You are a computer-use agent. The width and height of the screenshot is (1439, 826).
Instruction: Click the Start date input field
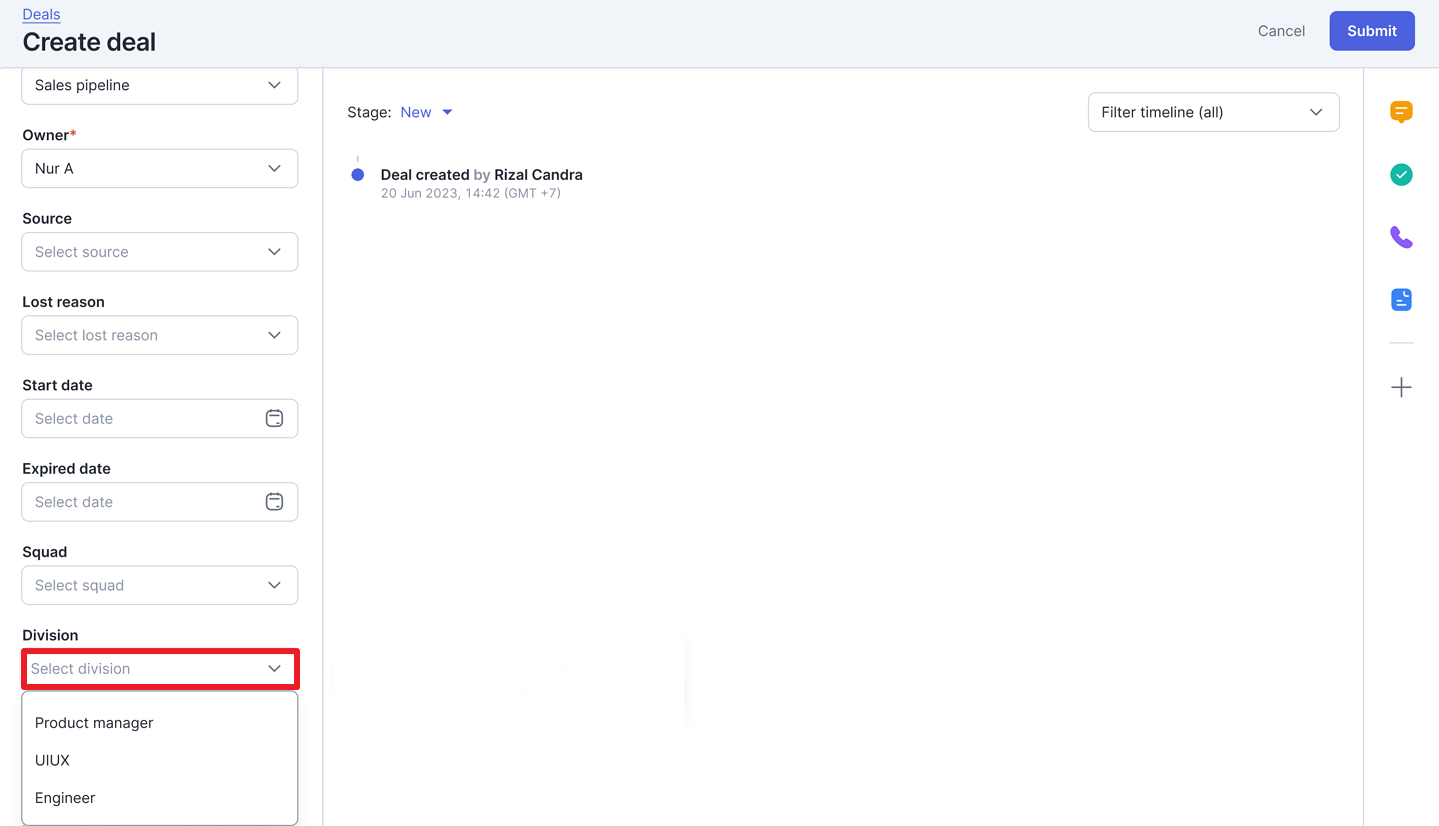160,418
